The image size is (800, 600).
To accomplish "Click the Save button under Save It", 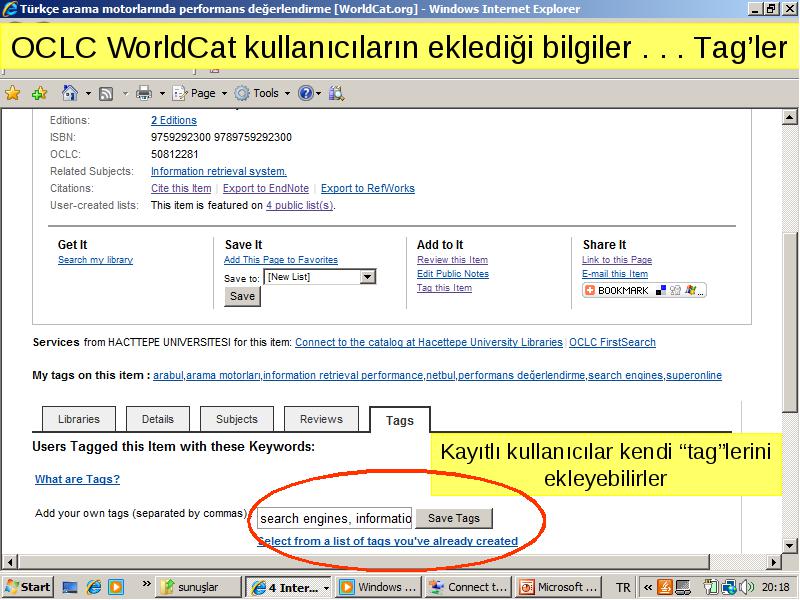I will click(242, 296).
